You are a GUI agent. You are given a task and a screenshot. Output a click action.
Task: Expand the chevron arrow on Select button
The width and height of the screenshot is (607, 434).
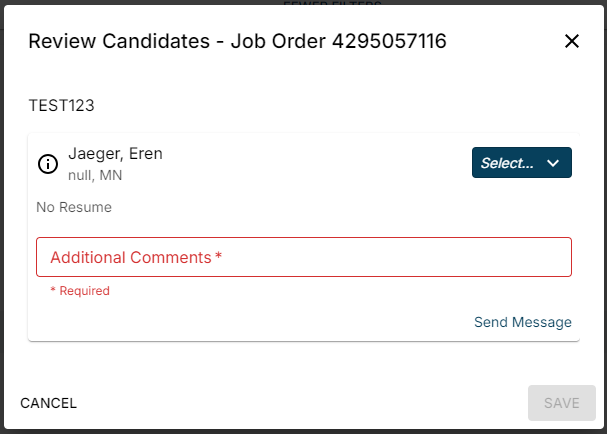click(x=553, y=163)
